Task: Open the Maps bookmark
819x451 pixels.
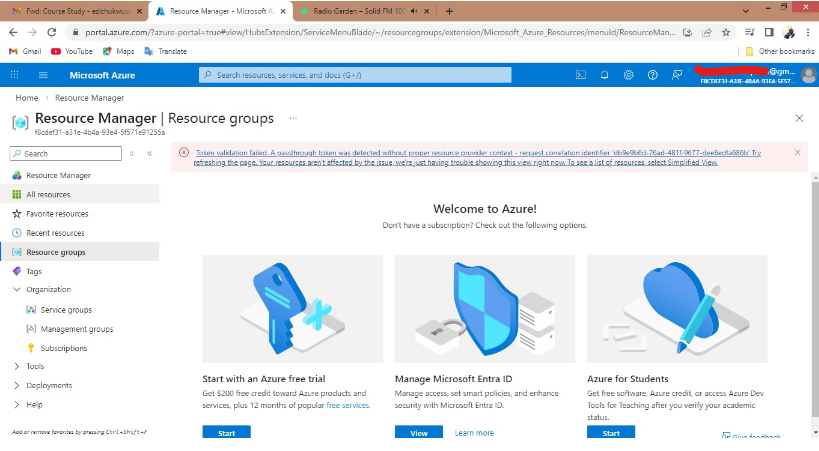Action: pyautogui.click(x=119, y=51)
